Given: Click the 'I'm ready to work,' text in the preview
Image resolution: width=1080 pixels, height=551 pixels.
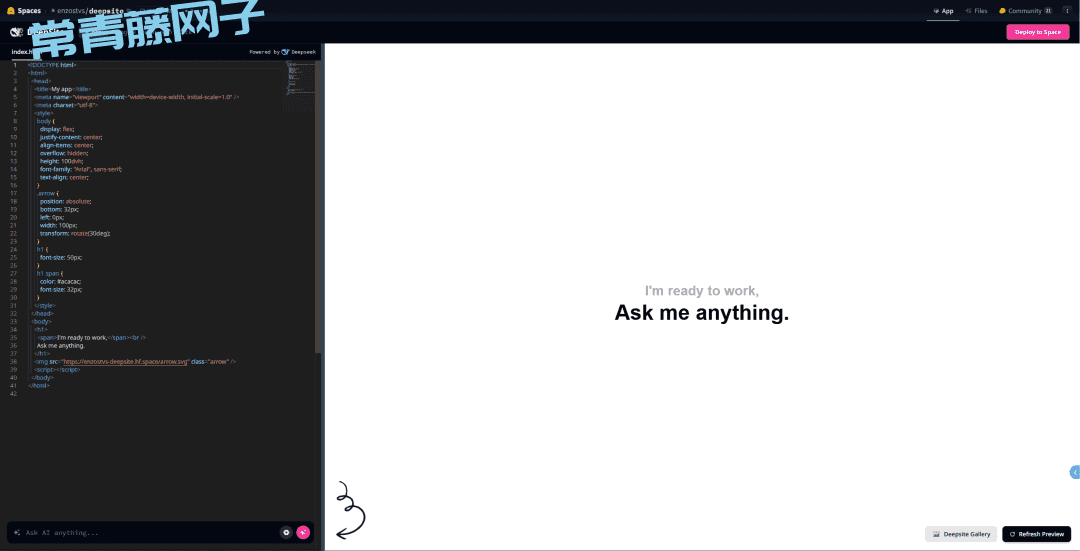Looking at the screenshot, I should point(702,291).
